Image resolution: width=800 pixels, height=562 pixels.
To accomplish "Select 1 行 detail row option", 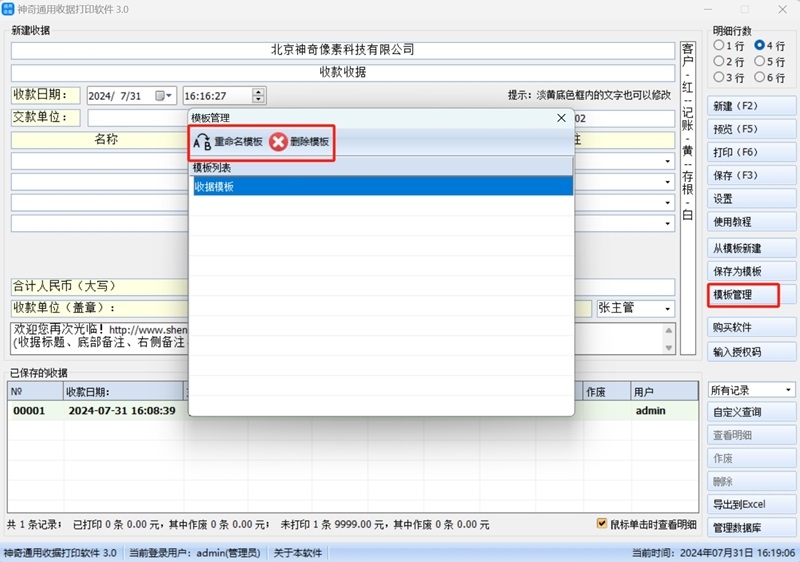I will (x=729, y=45).
